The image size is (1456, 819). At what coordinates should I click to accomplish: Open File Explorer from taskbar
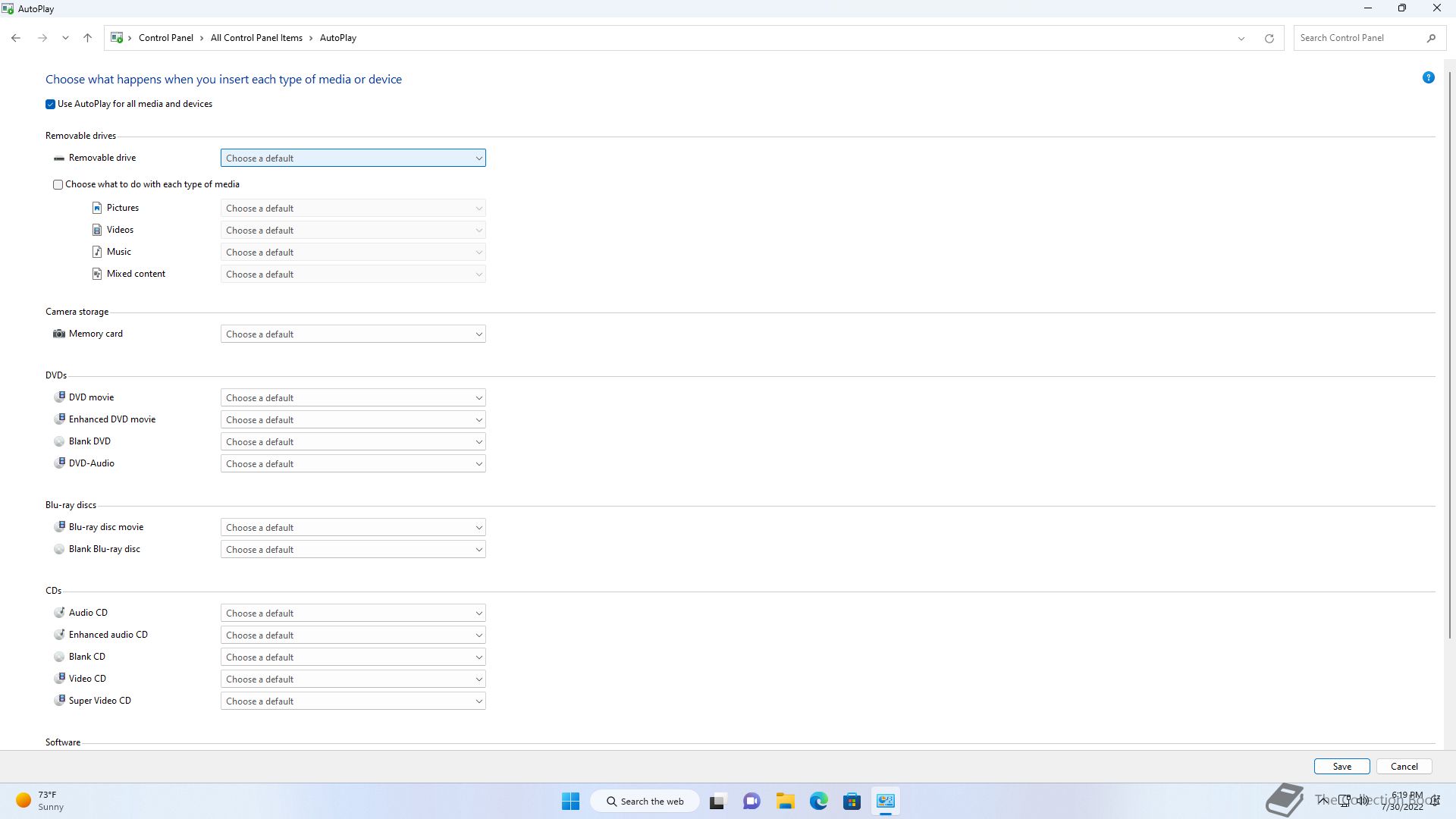point(785,802)
